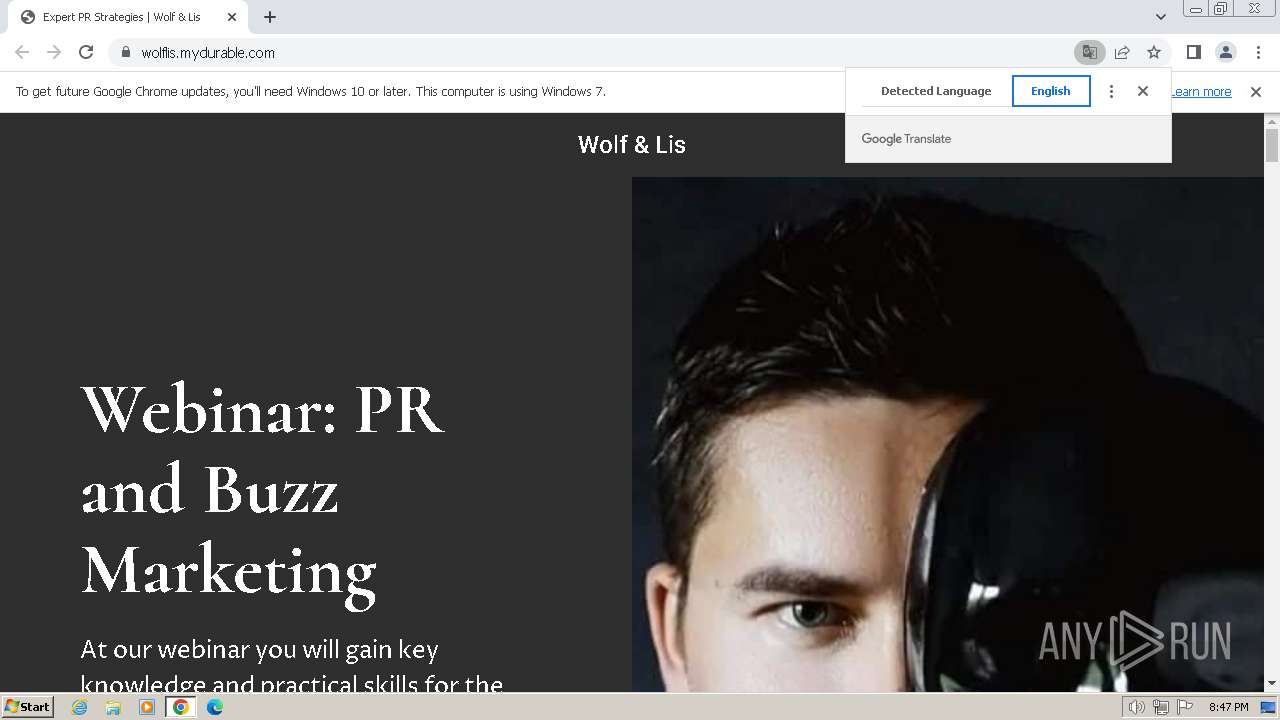Image resolution: width=1280 pixels, height=720 pixels.
Task: Go forward to next page
Action: coord(54,52)
